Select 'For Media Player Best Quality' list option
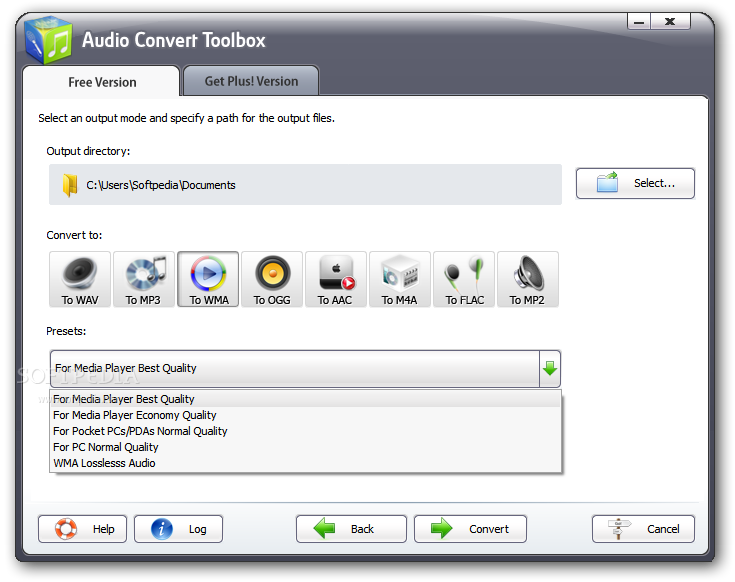 (306, 399)
